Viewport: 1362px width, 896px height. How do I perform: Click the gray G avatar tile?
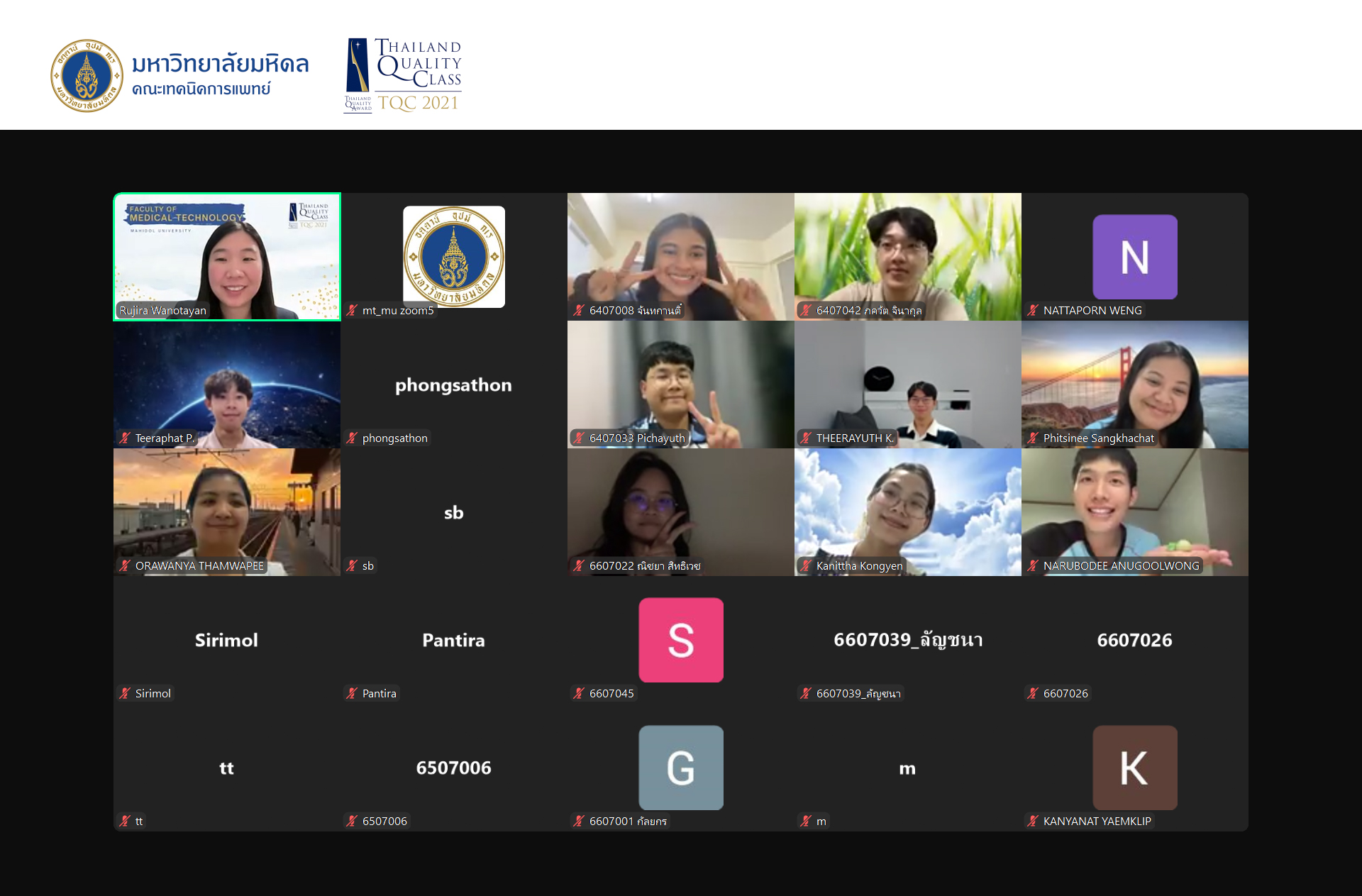[x=680, y=768]
